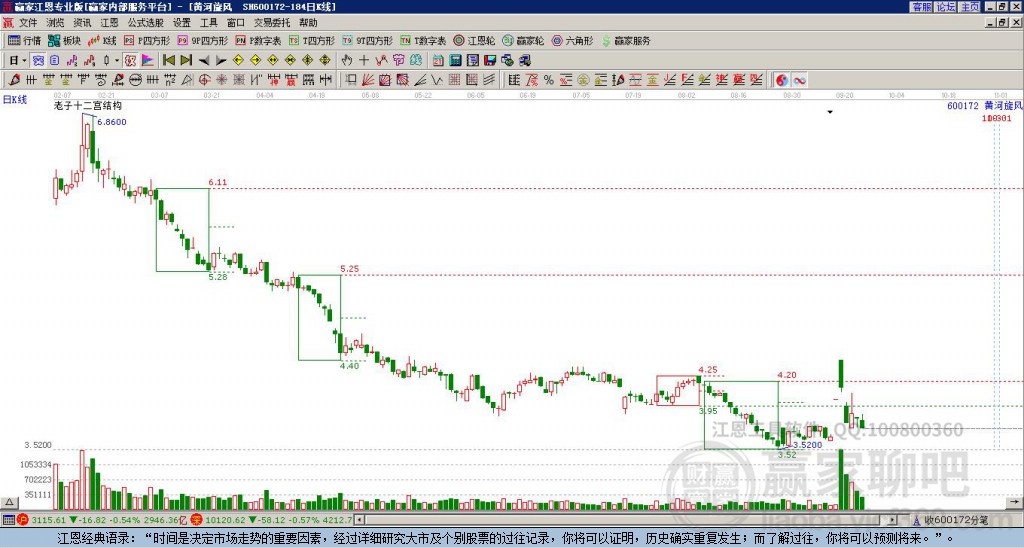
Task: Click the 主页 homepage button
Action: click(x=970, y=7)
